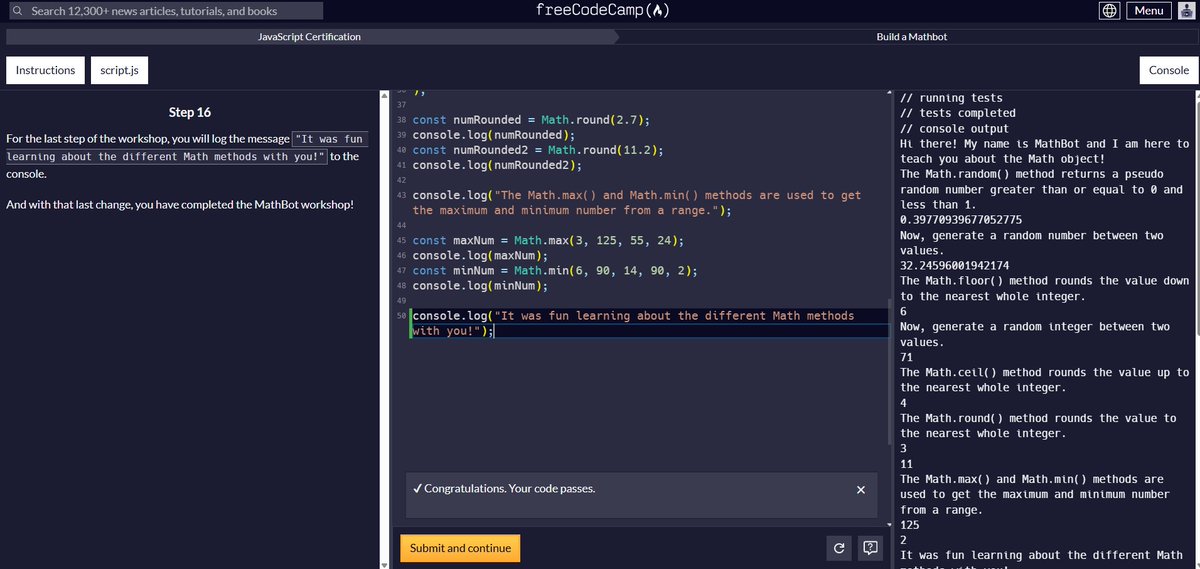Open the language globe icon
1200x569 pixels.
pos(1109,10)
